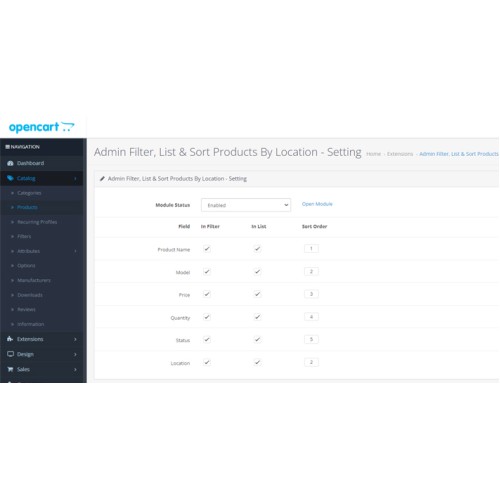The height and width of the screenshot is (500, 500).
Task: Click the pencil icon in panel heading
Action: [102, 179]
